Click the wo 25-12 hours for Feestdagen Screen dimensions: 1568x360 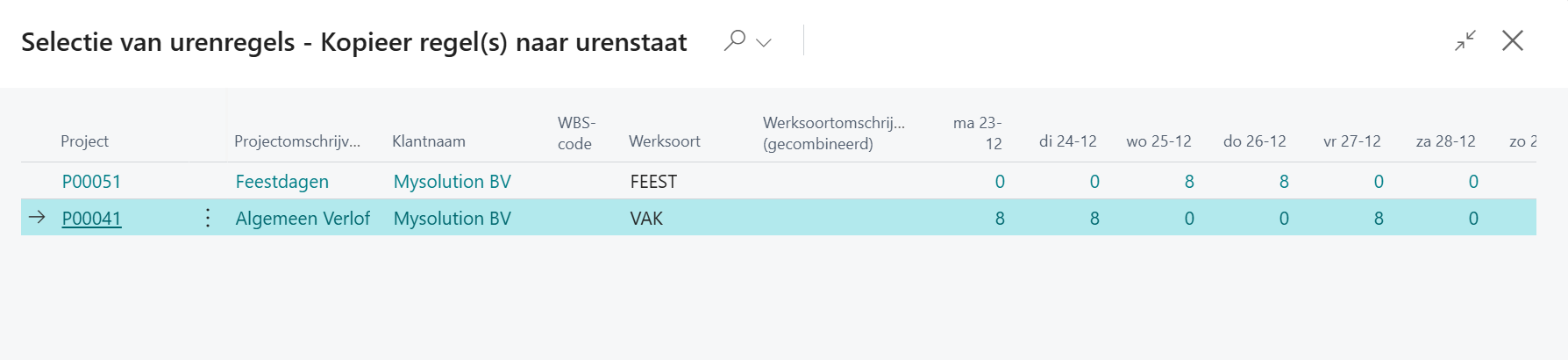coord(1188,182)
